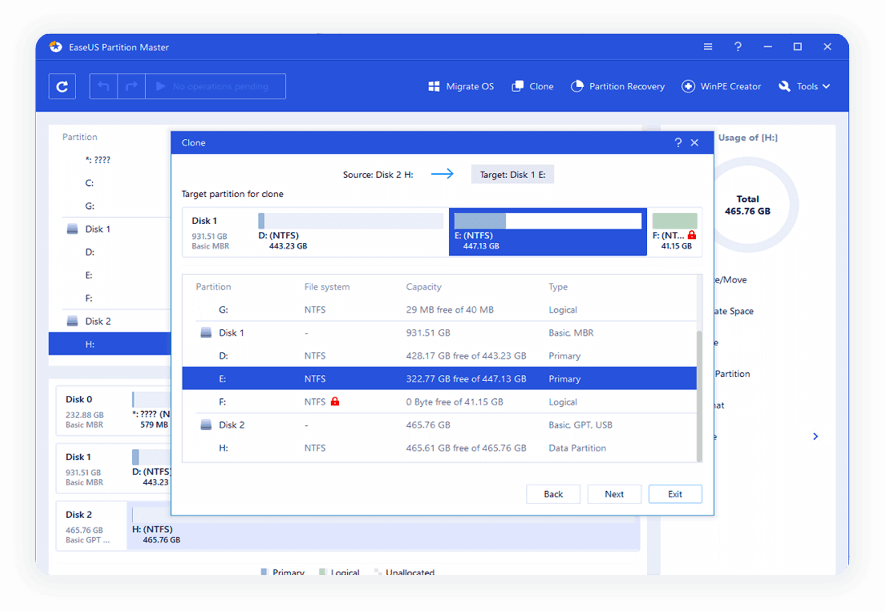Open WinPE Creator
885x612 pixels.
(721, 87)
